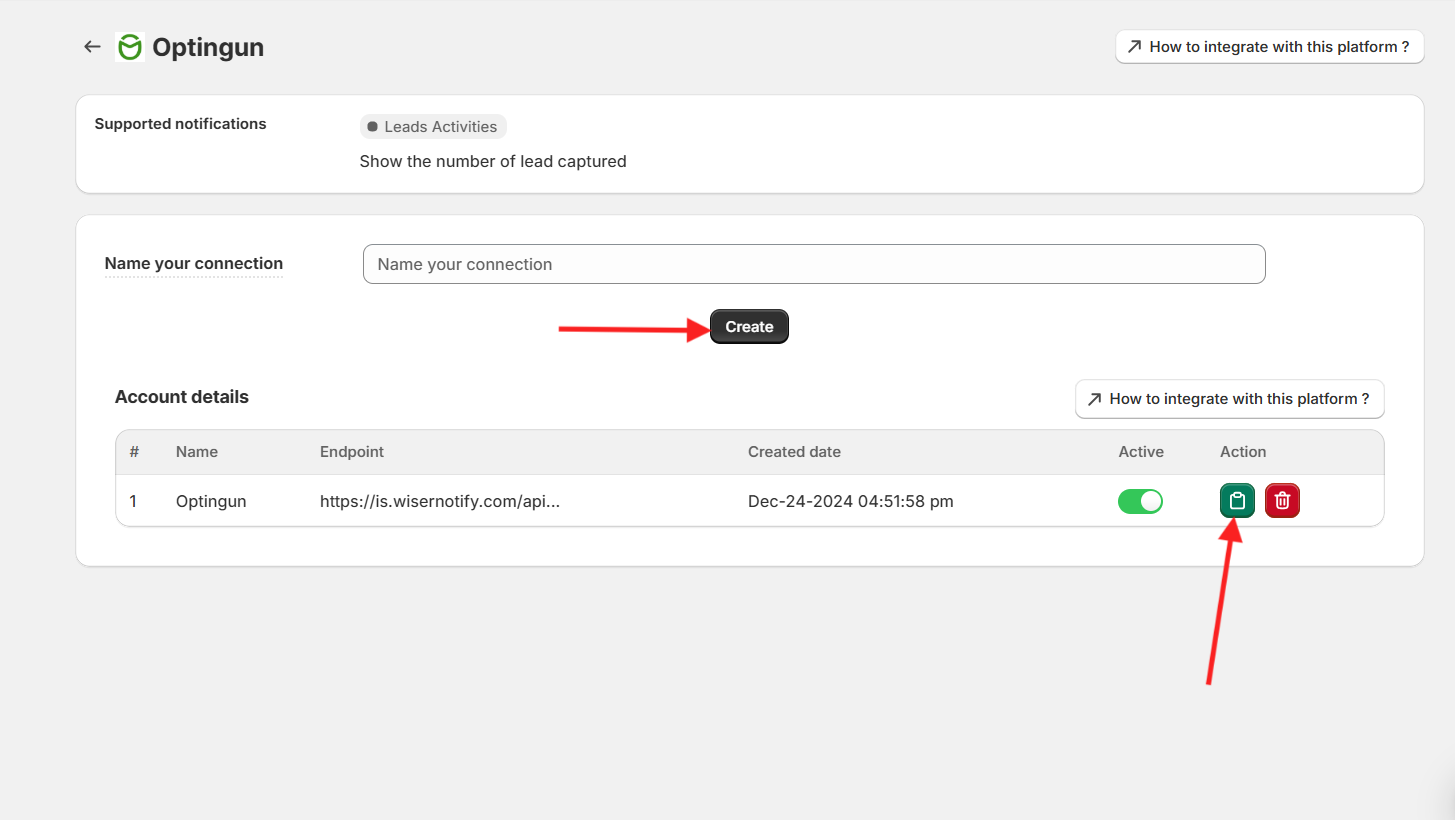Click the Create button
The height and width of the screenshot is (820, 1455).
[749, 327]
